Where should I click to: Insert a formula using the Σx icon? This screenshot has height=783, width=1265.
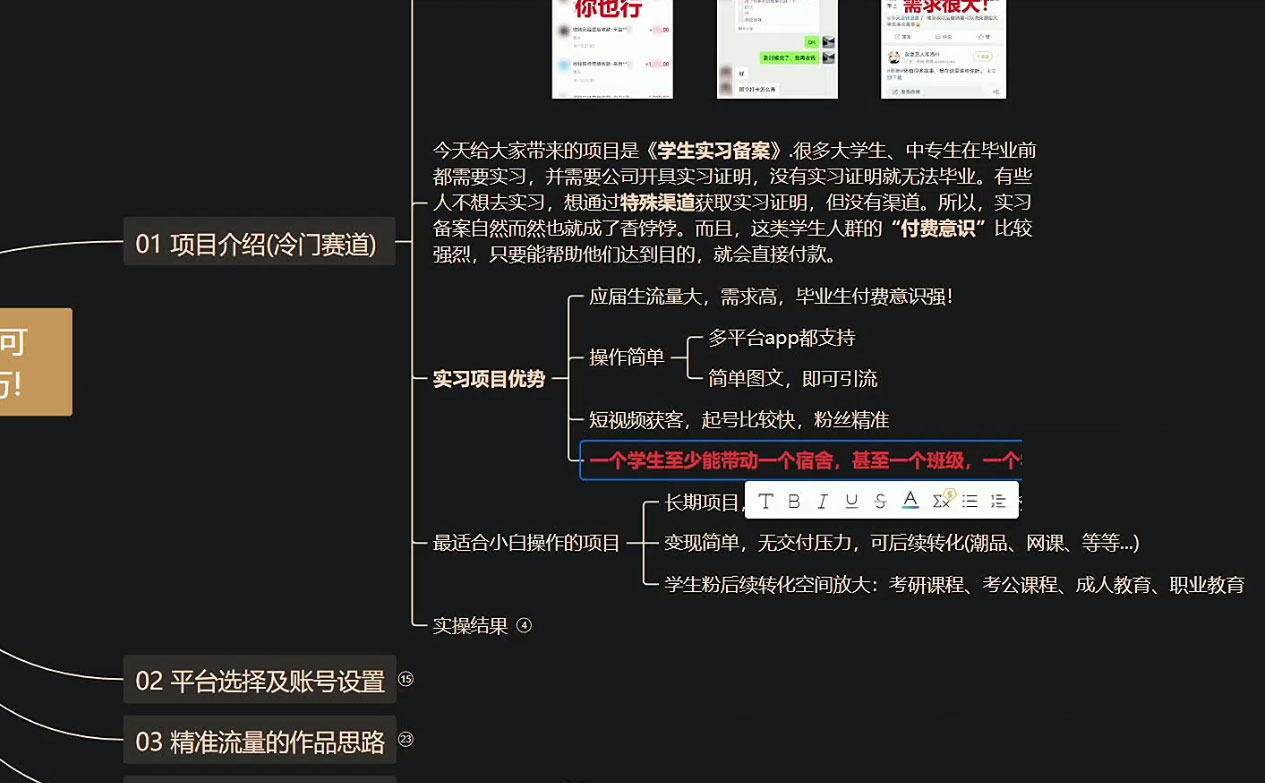click(x=942, y=501)
